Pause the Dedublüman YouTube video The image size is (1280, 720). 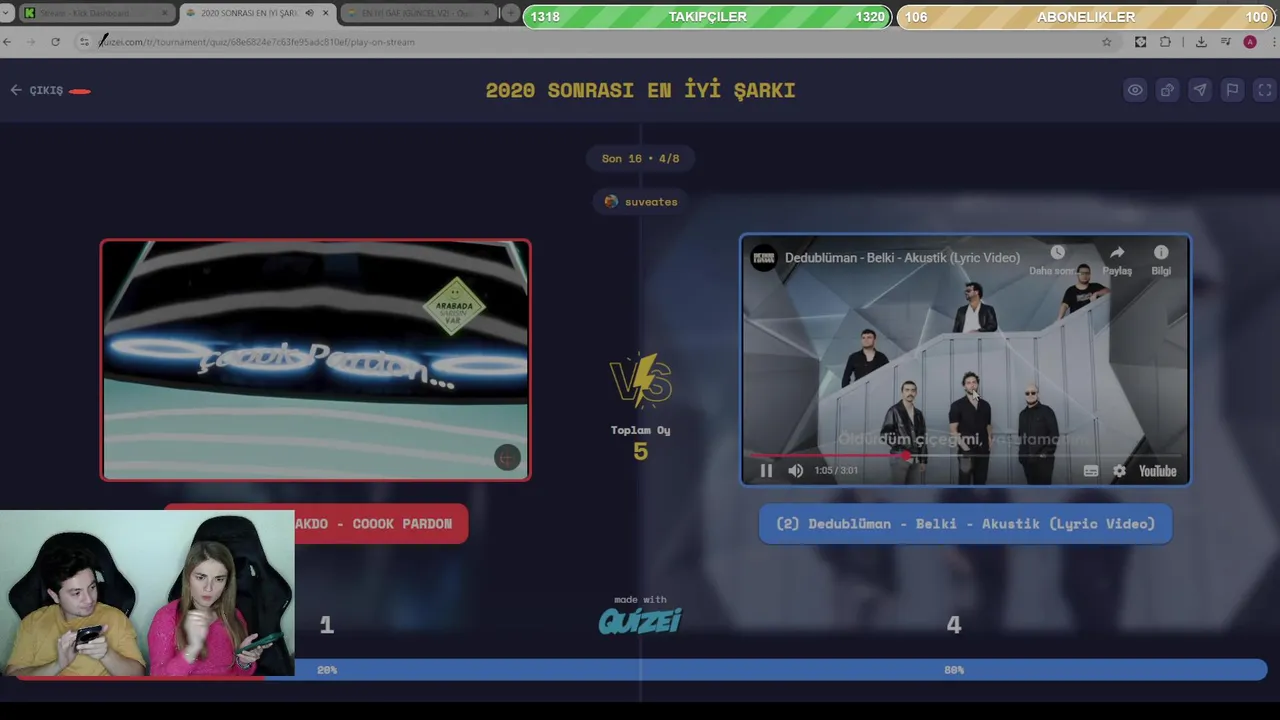(x=766, y=471)
